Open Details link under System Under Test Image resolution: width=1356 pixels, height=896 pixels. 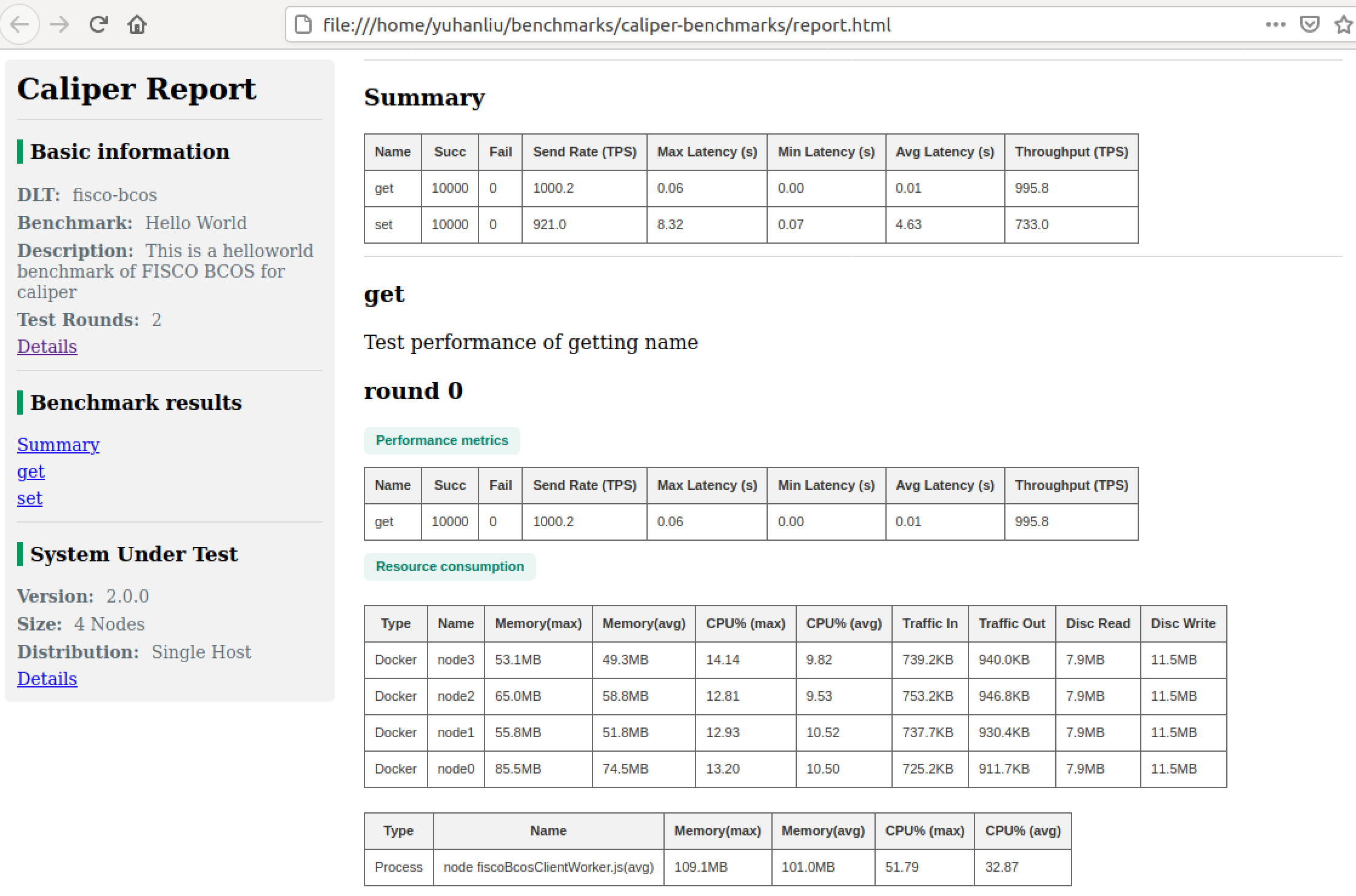point(47,678)
